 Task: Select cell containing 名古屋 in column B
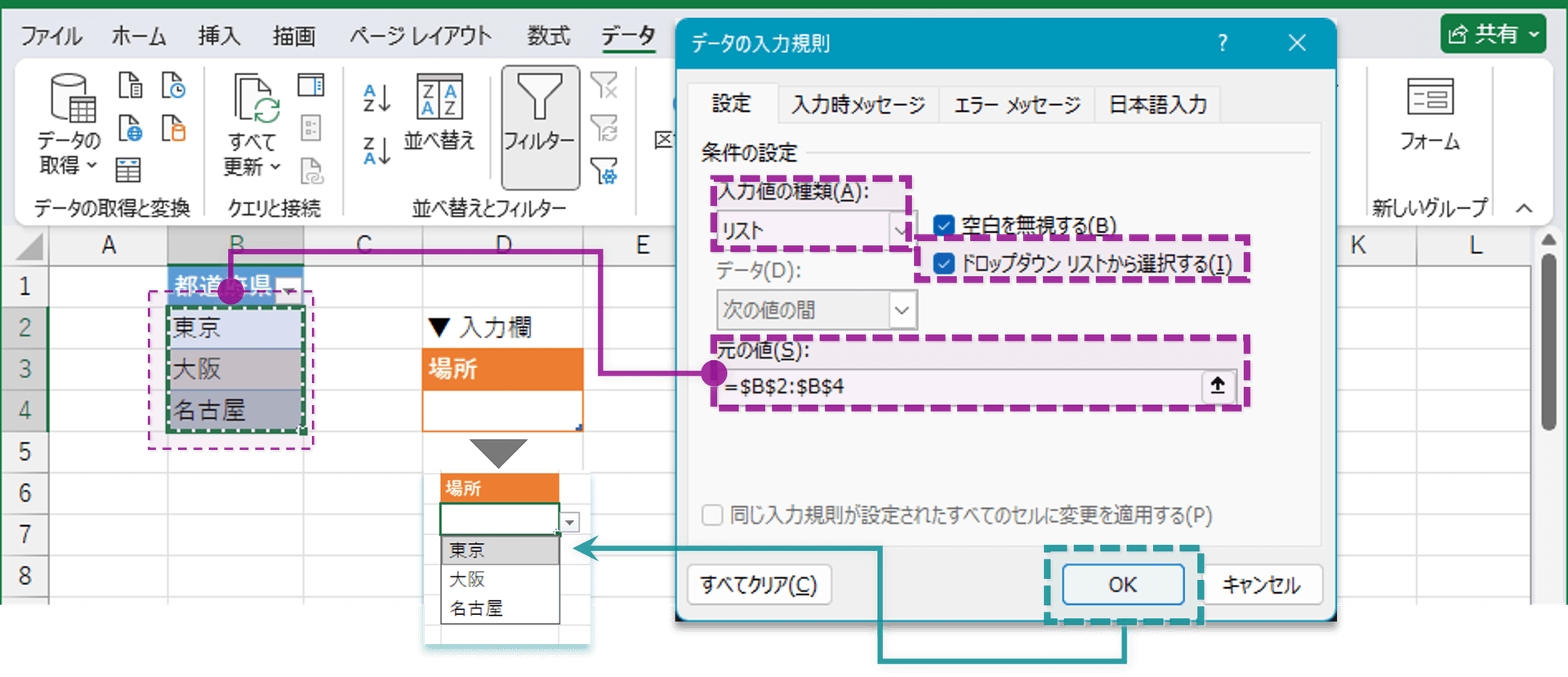(x=235, y=410)
